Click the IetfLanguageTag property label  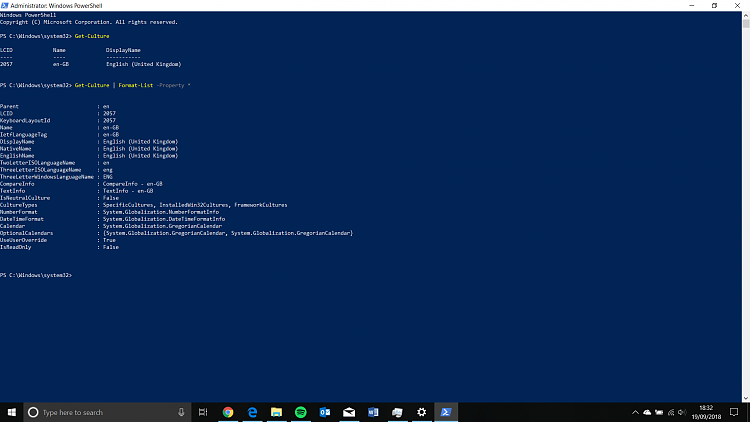(23, 134)
